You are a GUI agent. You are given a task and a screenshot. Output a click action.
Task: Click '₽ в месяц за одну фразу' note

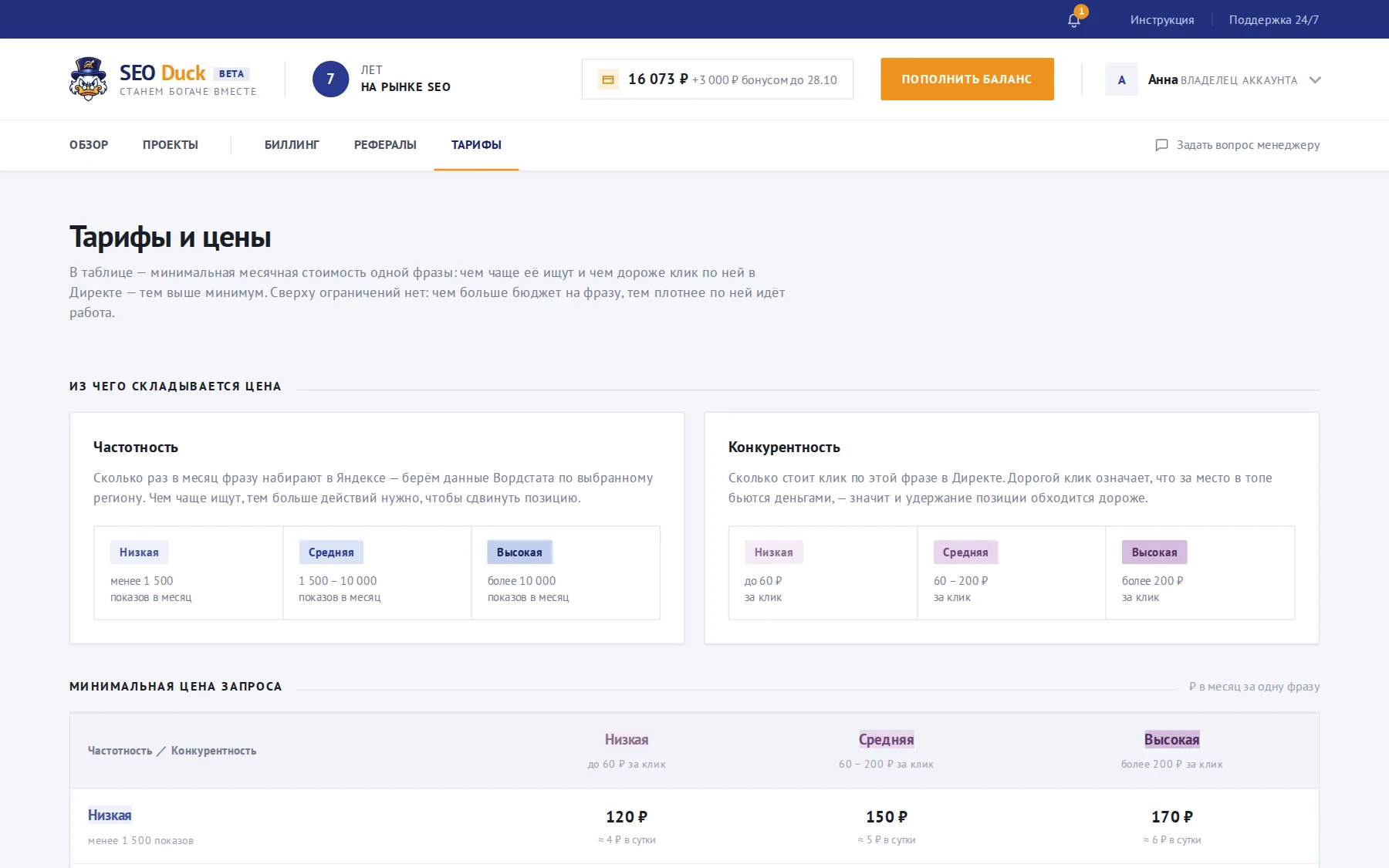pos(1254,687)
